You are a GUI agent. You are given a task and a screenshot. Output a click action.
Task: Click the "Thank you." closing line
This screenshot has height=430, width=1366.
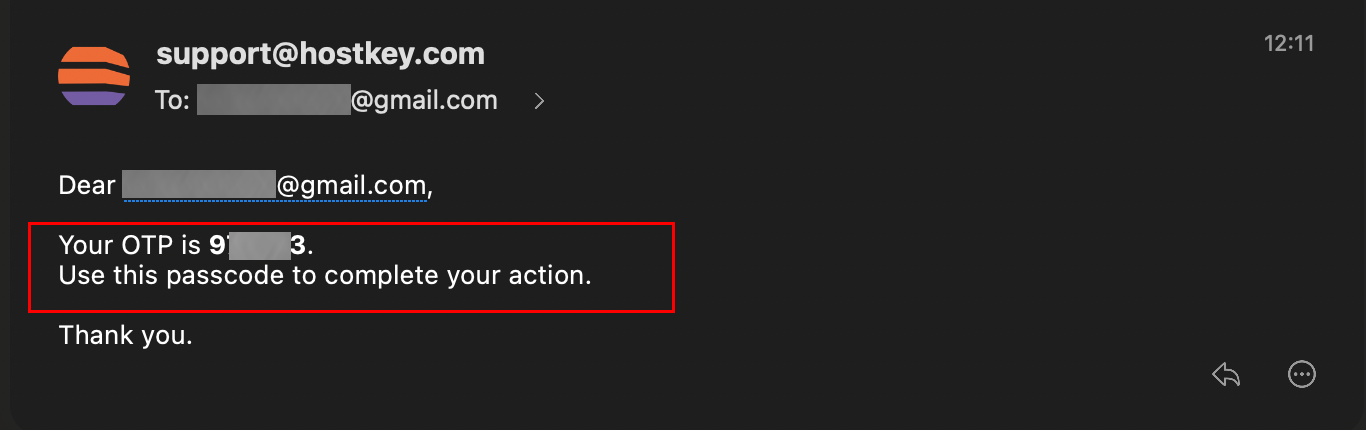point(126,335)
